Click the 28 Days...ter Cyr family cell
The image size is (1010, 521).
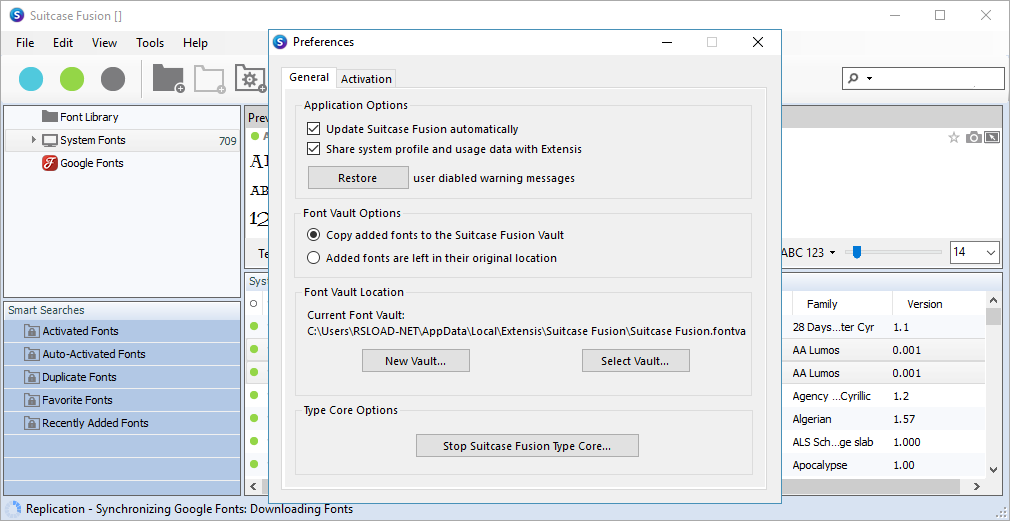coord(833,327)
